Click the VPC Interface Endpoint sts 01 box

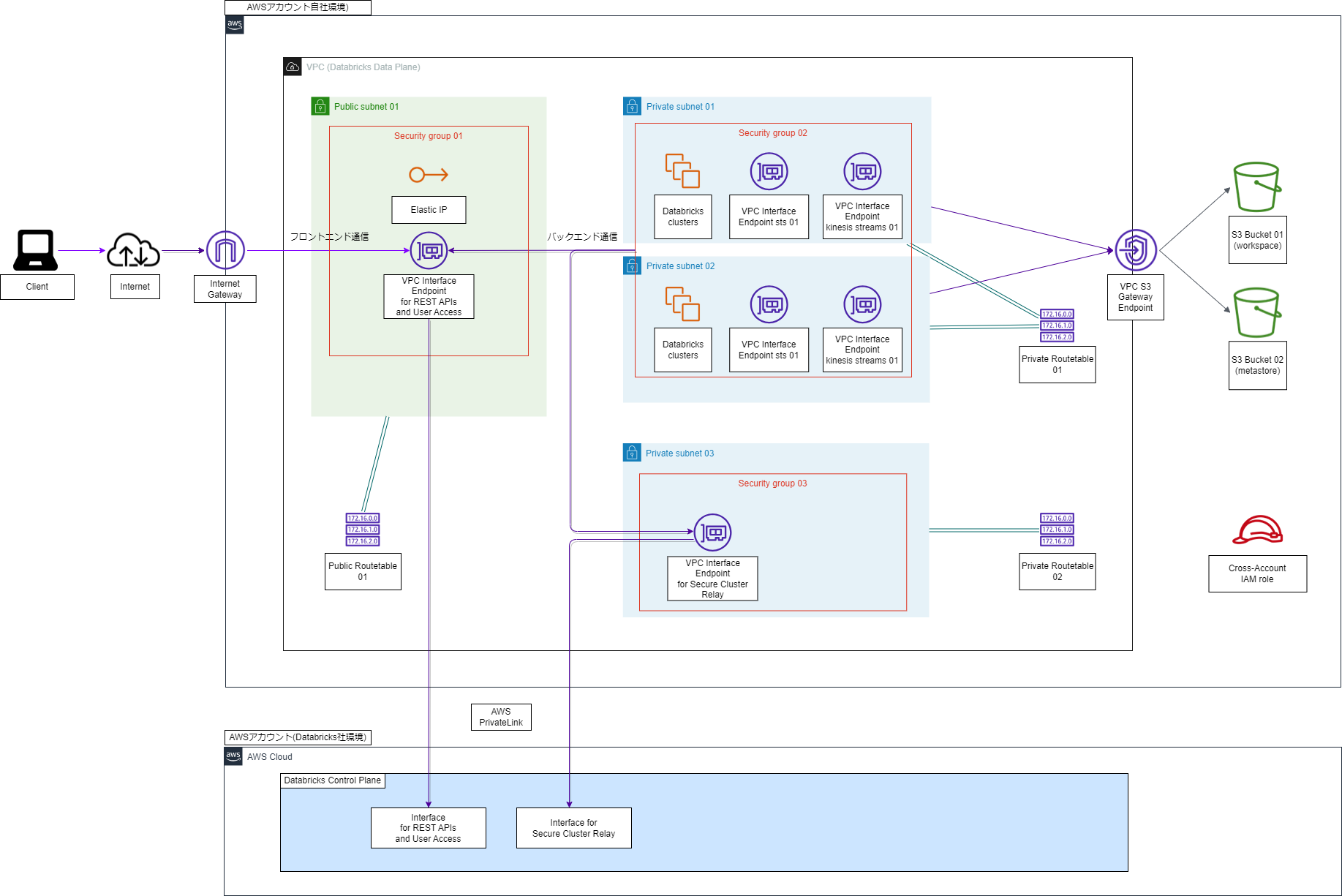tap(768, 217)
